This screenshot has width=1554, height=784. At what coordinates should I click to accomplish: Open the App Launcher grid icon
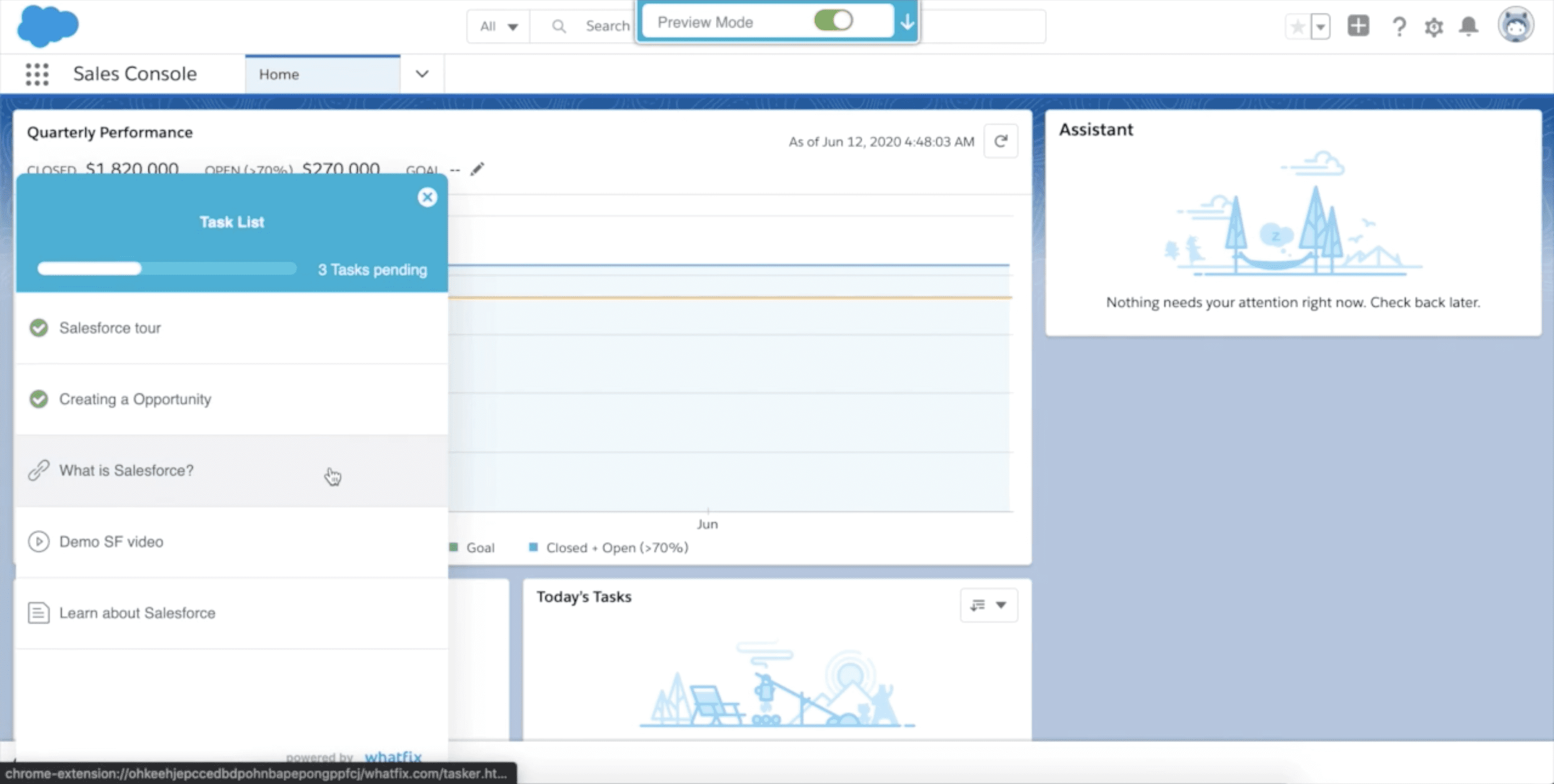(x=37, y=74)
